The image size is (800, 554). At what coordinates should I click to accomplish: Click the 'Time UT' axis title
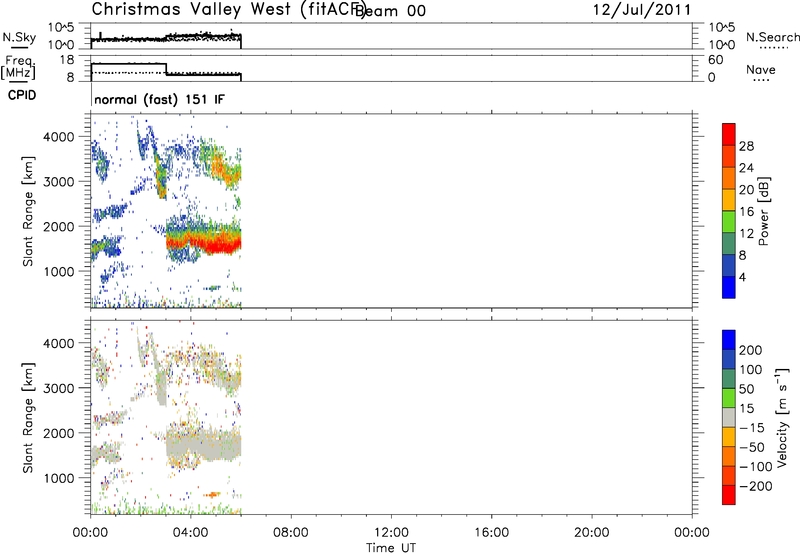point(391,548)
